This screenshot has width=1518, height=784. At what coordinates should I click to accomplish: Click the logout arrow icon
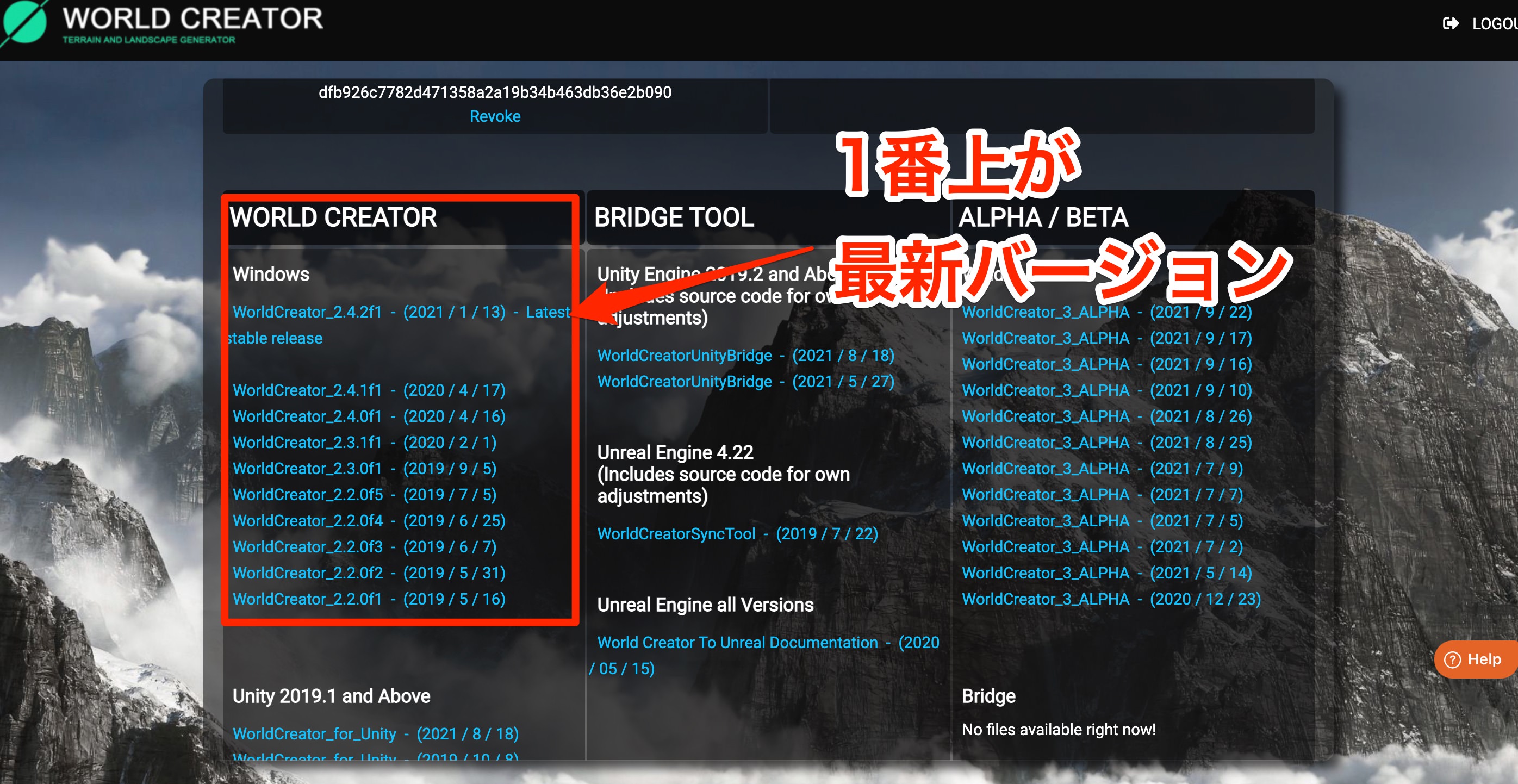click(1451, 23)
